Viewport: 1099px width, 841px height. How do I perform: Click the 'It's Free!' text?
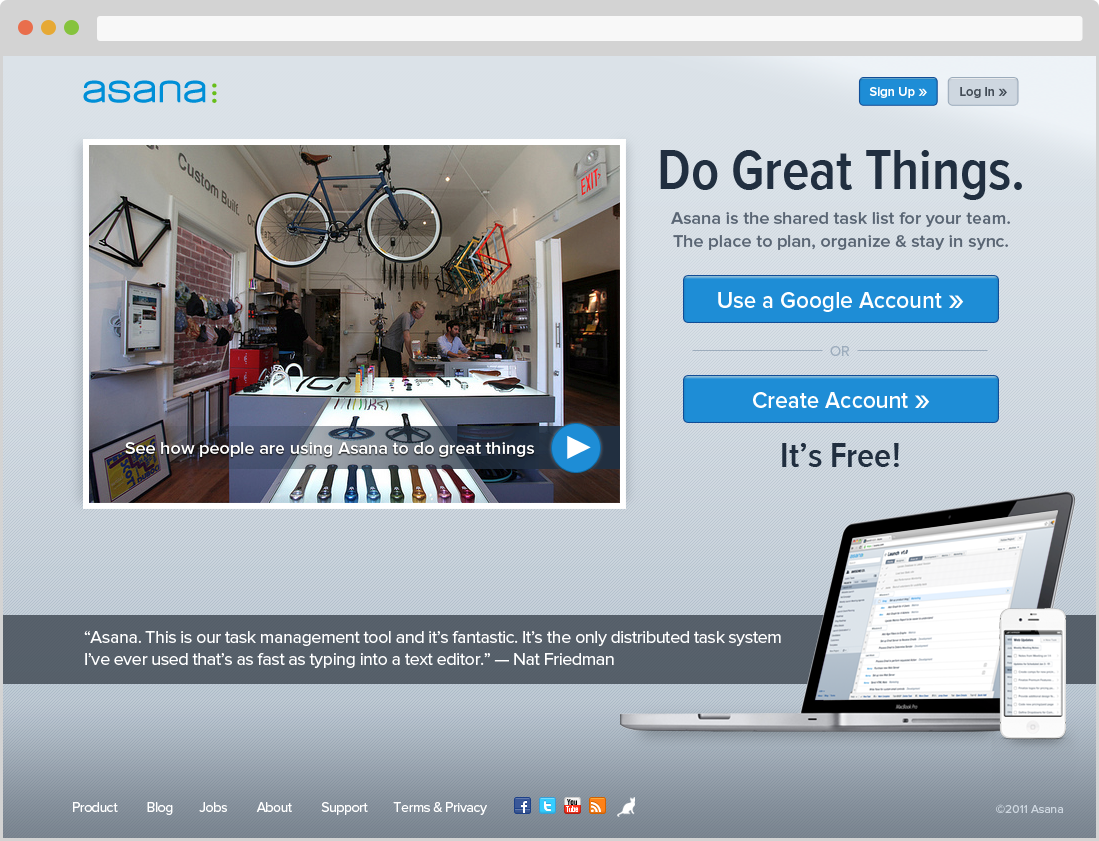(x=840, y=456)
